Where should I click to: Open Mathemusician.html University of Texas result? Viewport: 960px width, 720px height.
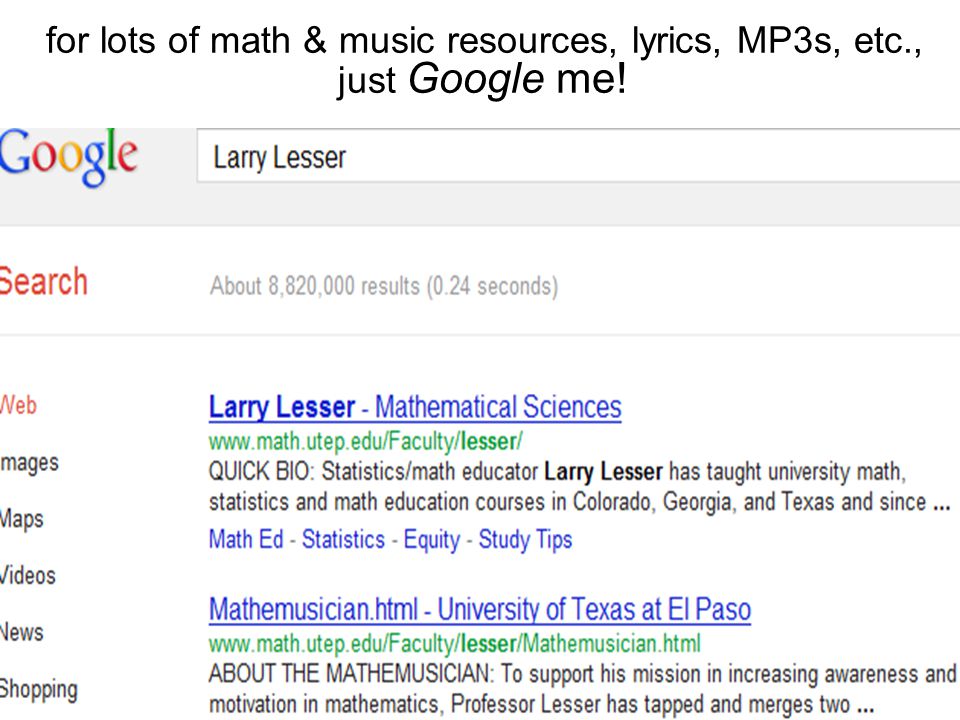click(480, 610)
